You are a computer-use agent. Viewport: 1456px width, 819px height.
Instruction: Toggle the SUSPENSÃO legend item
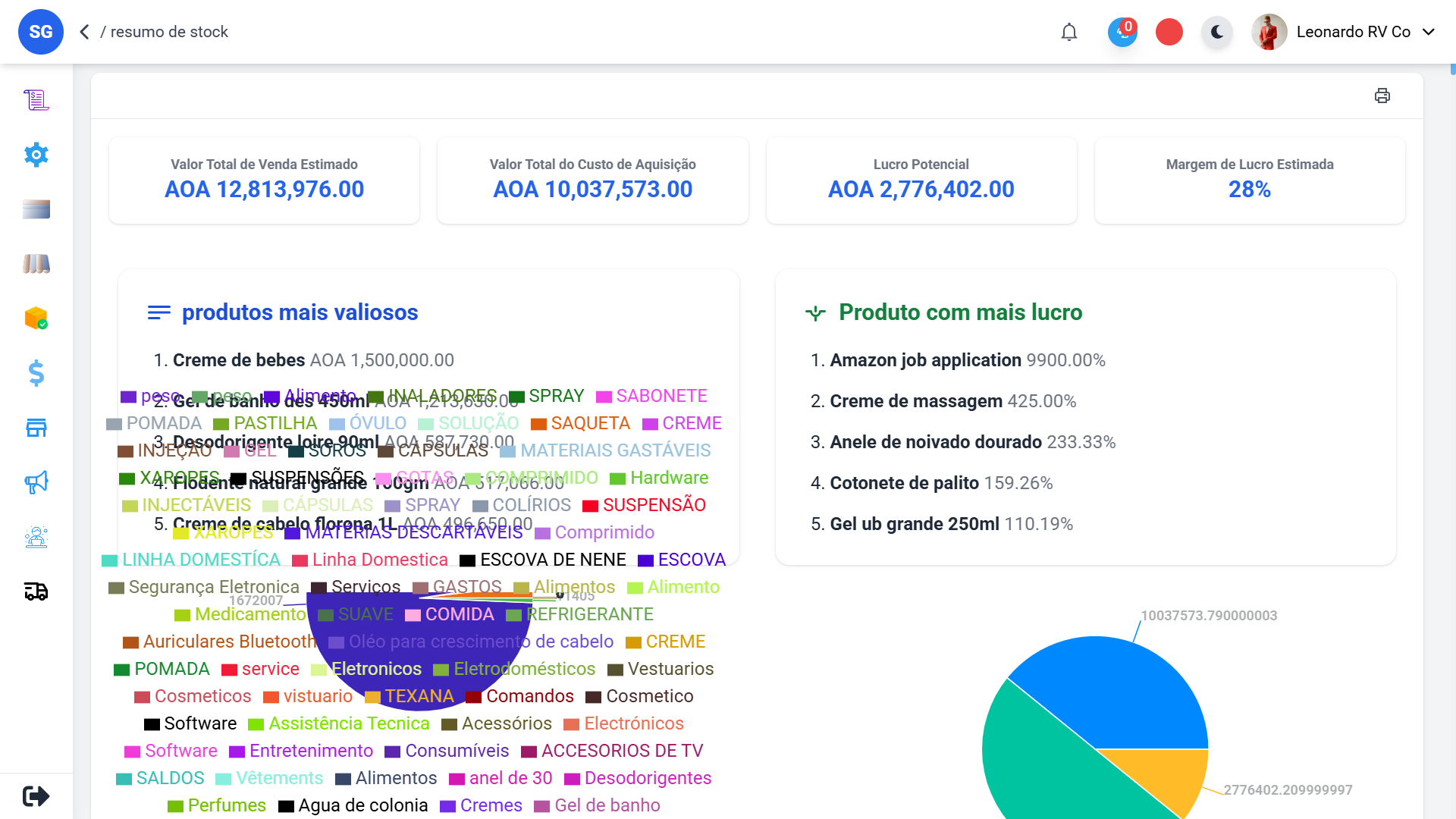645,505
